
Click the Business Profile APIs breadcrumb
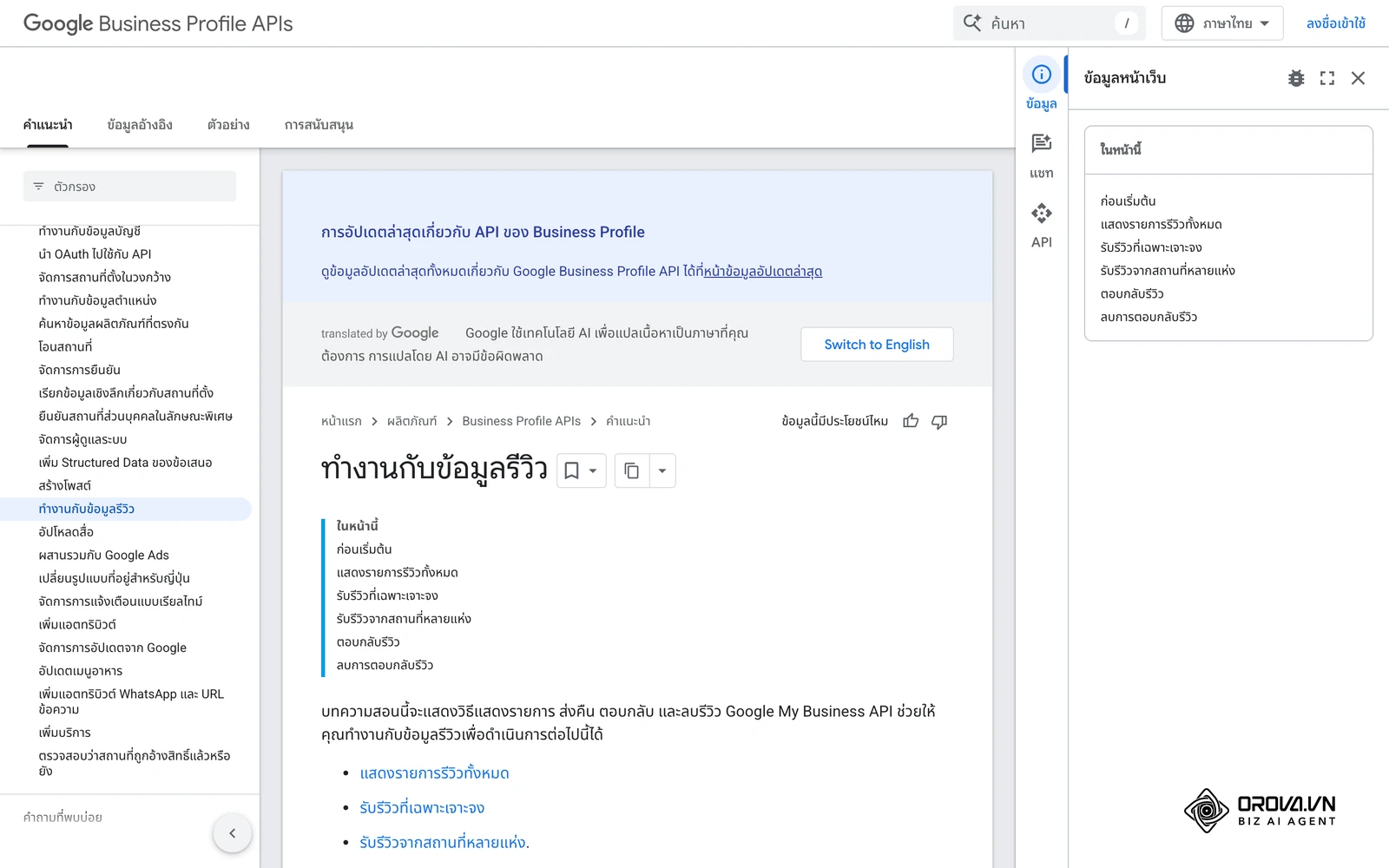[x=521, y=421]
